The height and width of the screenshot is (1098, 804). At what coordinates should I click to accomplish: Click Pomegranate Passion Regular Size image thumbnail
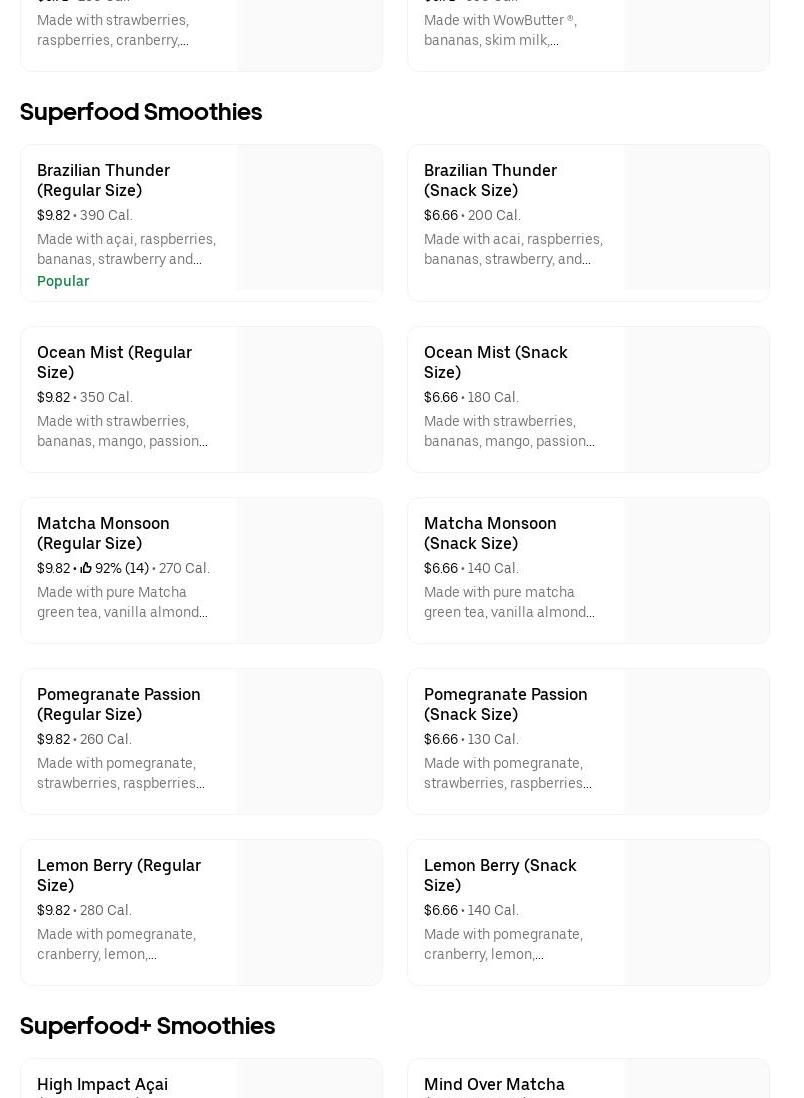coord(309,741)
